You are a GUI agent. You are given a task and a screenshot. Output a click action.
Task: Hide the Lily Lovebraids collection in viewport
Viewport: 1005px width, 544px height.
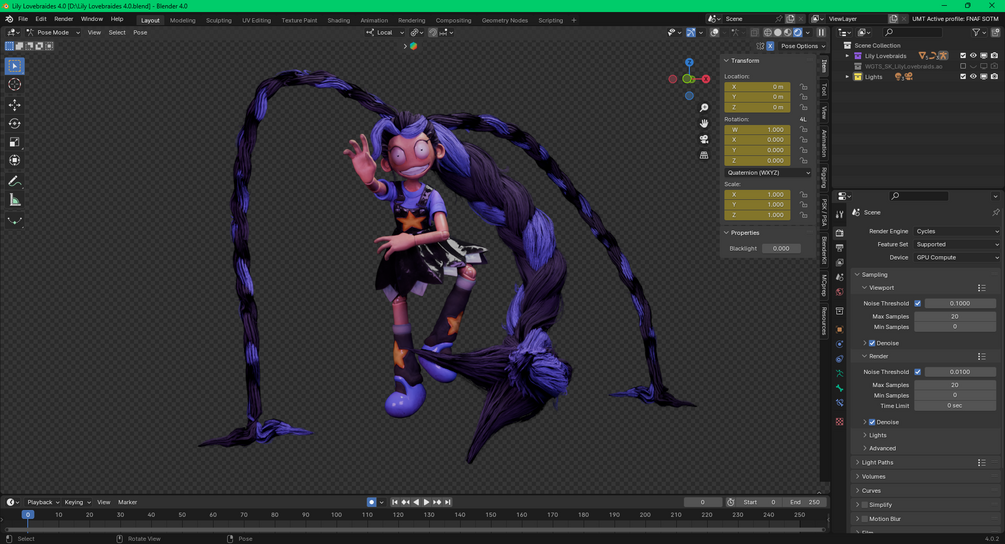coord(973,56)
